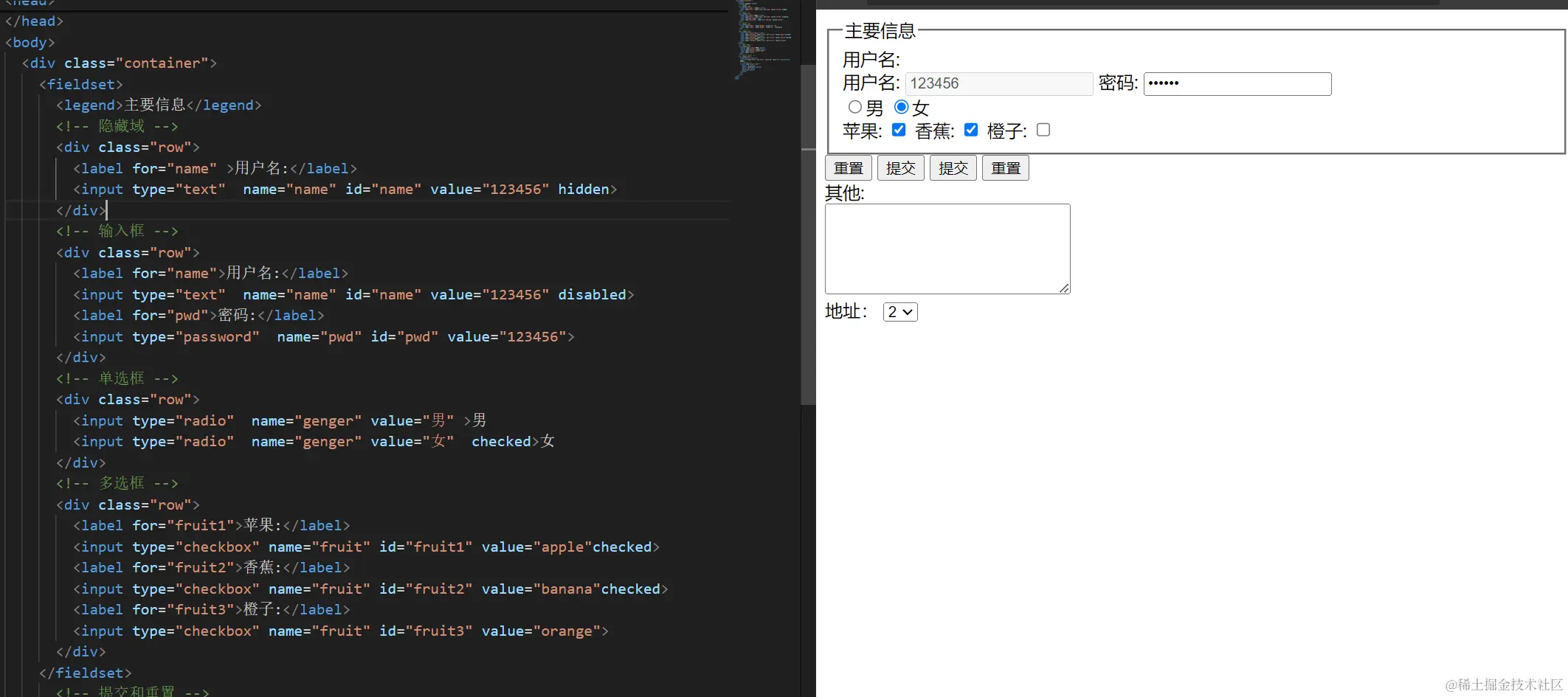The width and height of the screenshot is (1568, 697).
Task: Click the <legend>主要信息</legend> code line
Action: tap(159, 105)
